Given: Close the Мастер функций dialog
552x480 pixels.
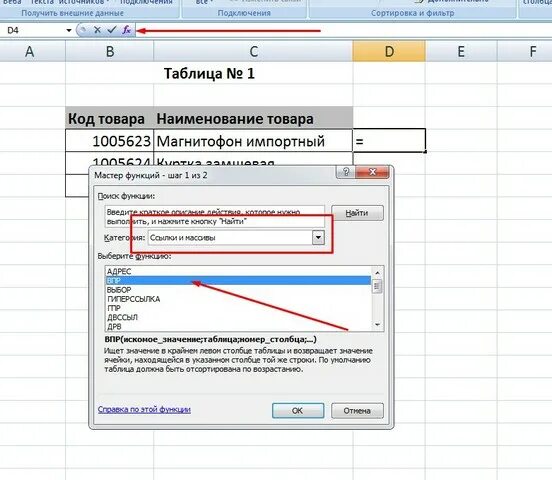Looking at the screenshot, I should click(372, 172).
